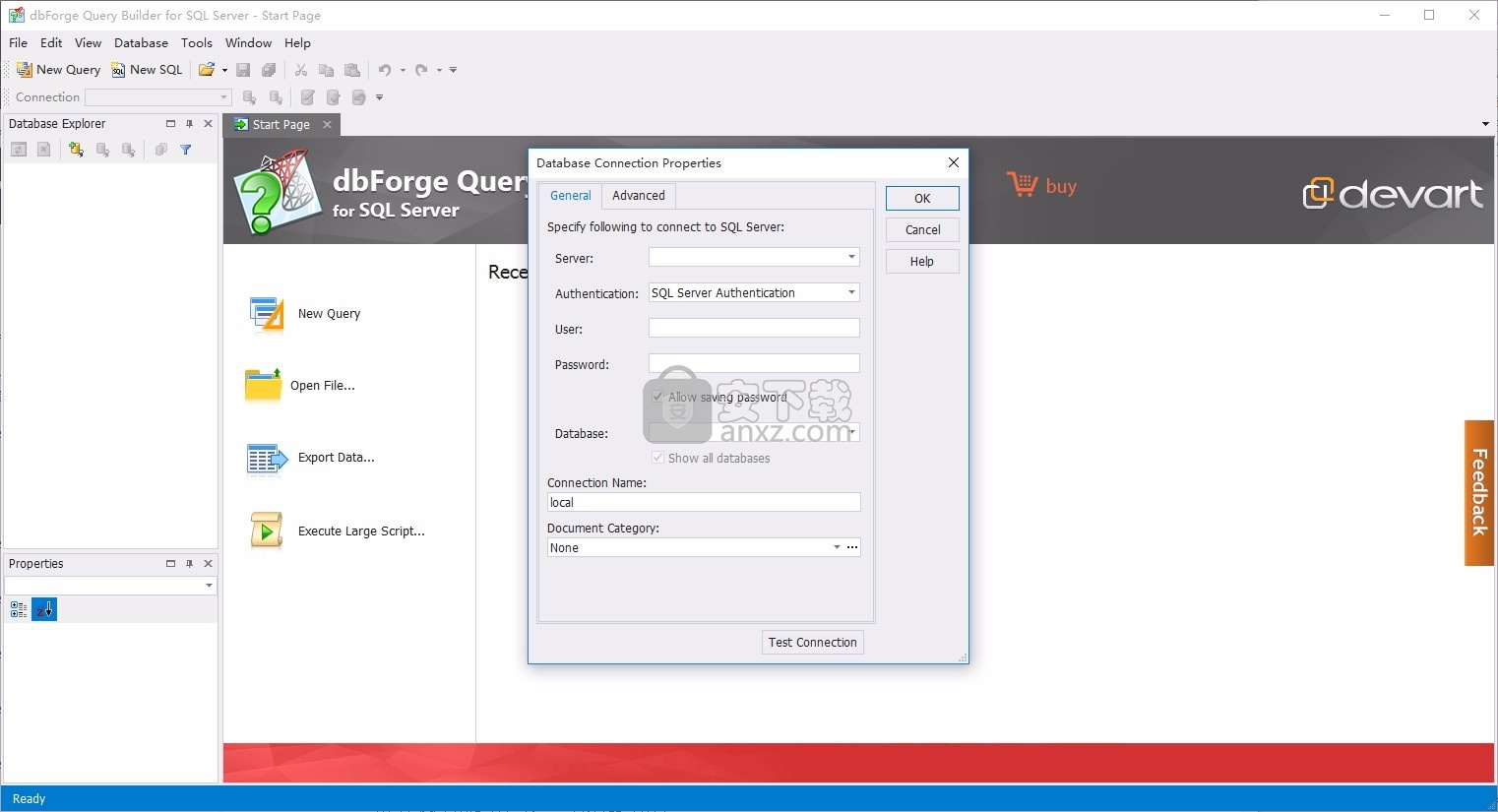Open the Authentication dropdown
The image size is (1498, 812).
point(851,292)
